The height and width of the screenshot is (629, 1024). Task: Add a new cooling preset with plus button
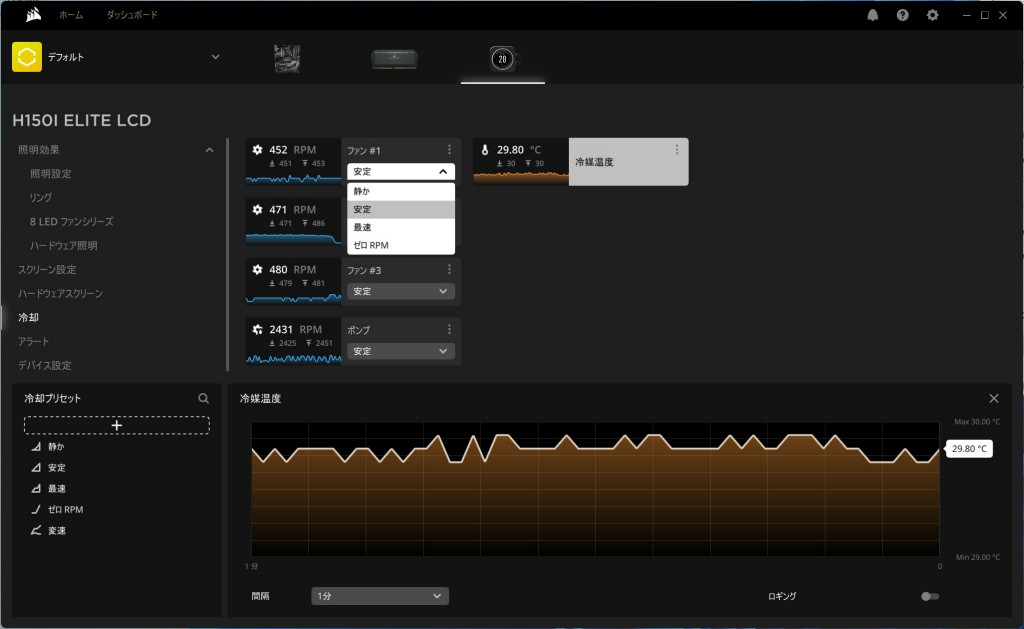pos(117,425)
